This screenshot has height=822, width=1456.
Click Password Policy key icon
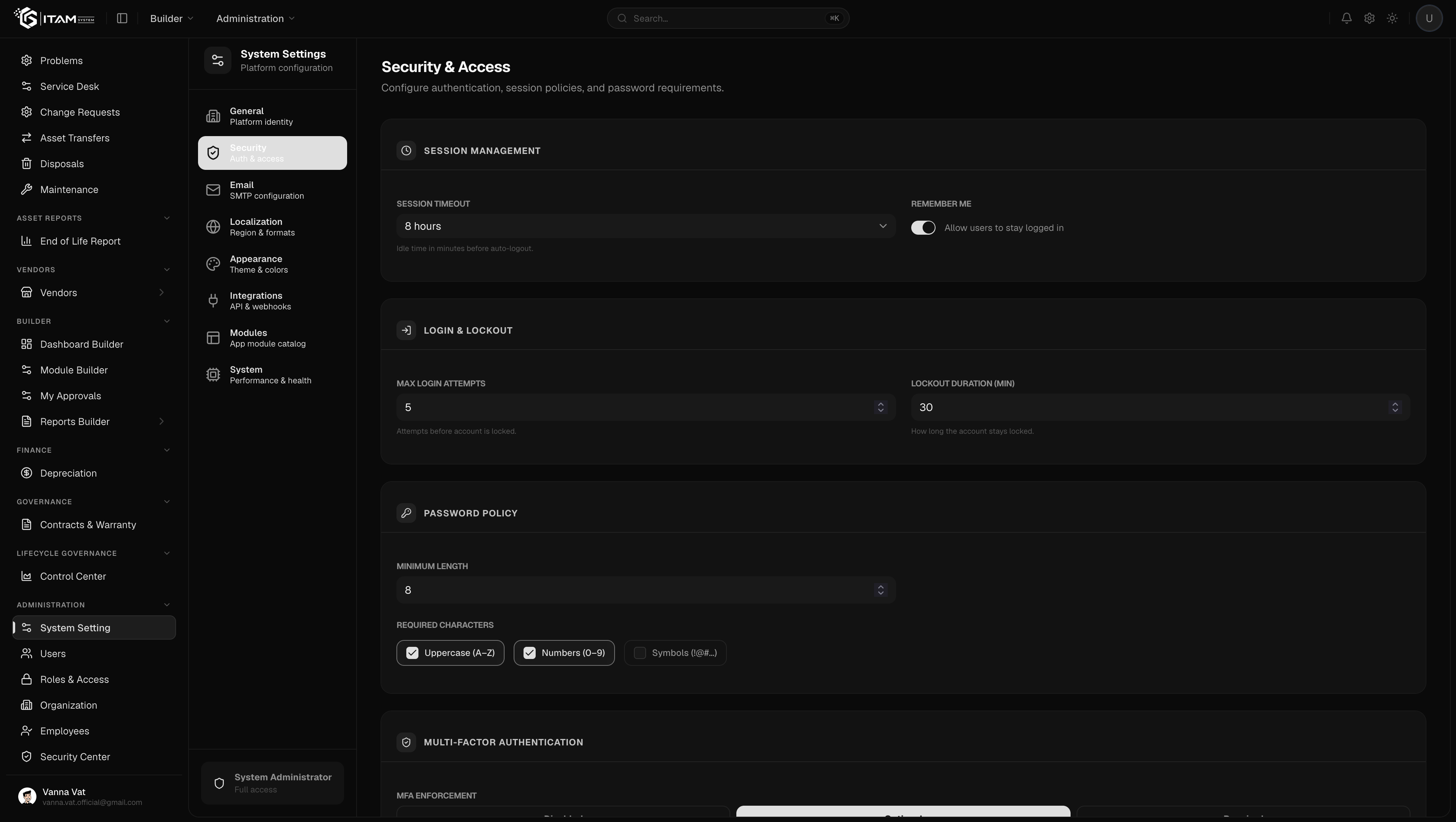(406, 513)
